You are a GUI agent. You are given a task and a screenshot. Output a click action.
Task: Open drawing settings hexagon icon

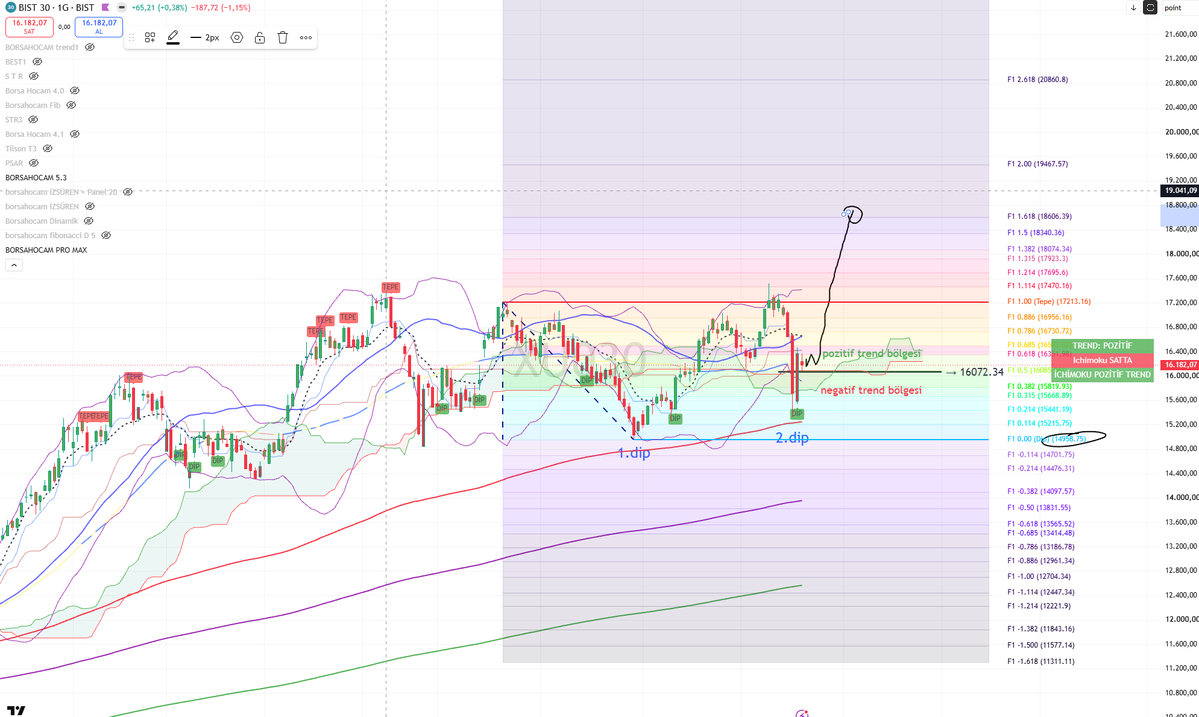tap(237, 37)
